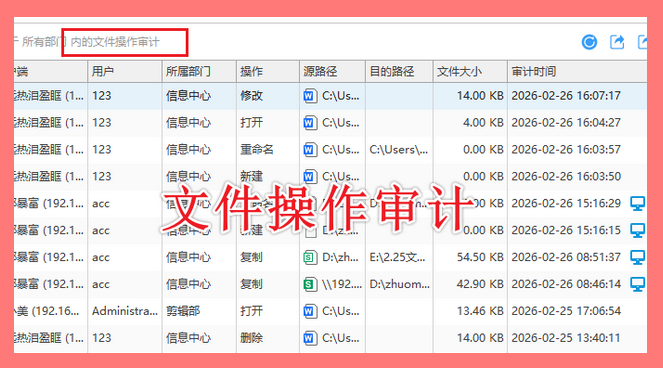Open the monitor icon in the 15:16:29 row
663x368 pixels.
[x=637, y=203]
